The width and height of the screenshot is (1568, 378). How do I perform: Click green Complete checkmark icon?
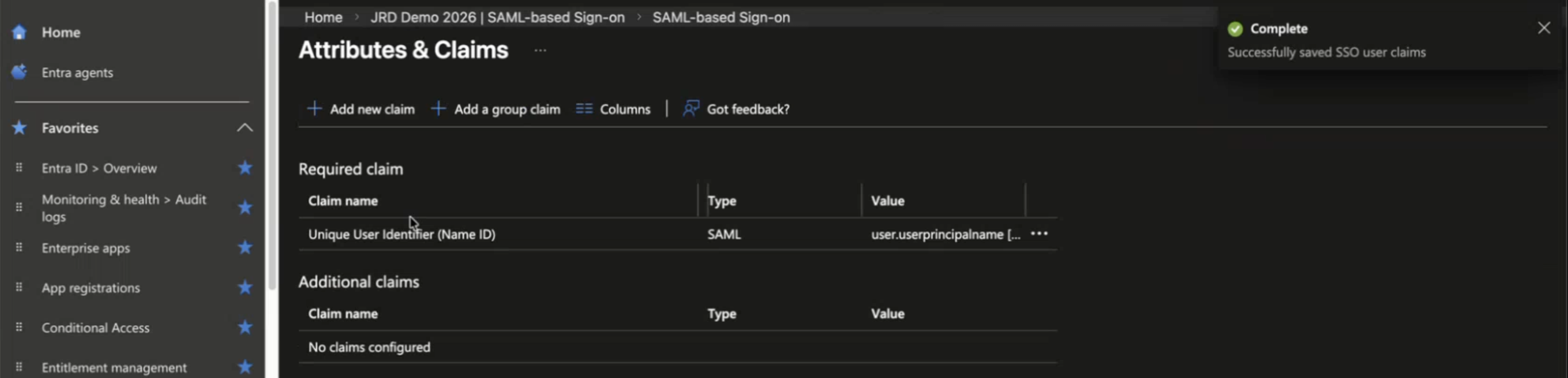[1235, 28]
